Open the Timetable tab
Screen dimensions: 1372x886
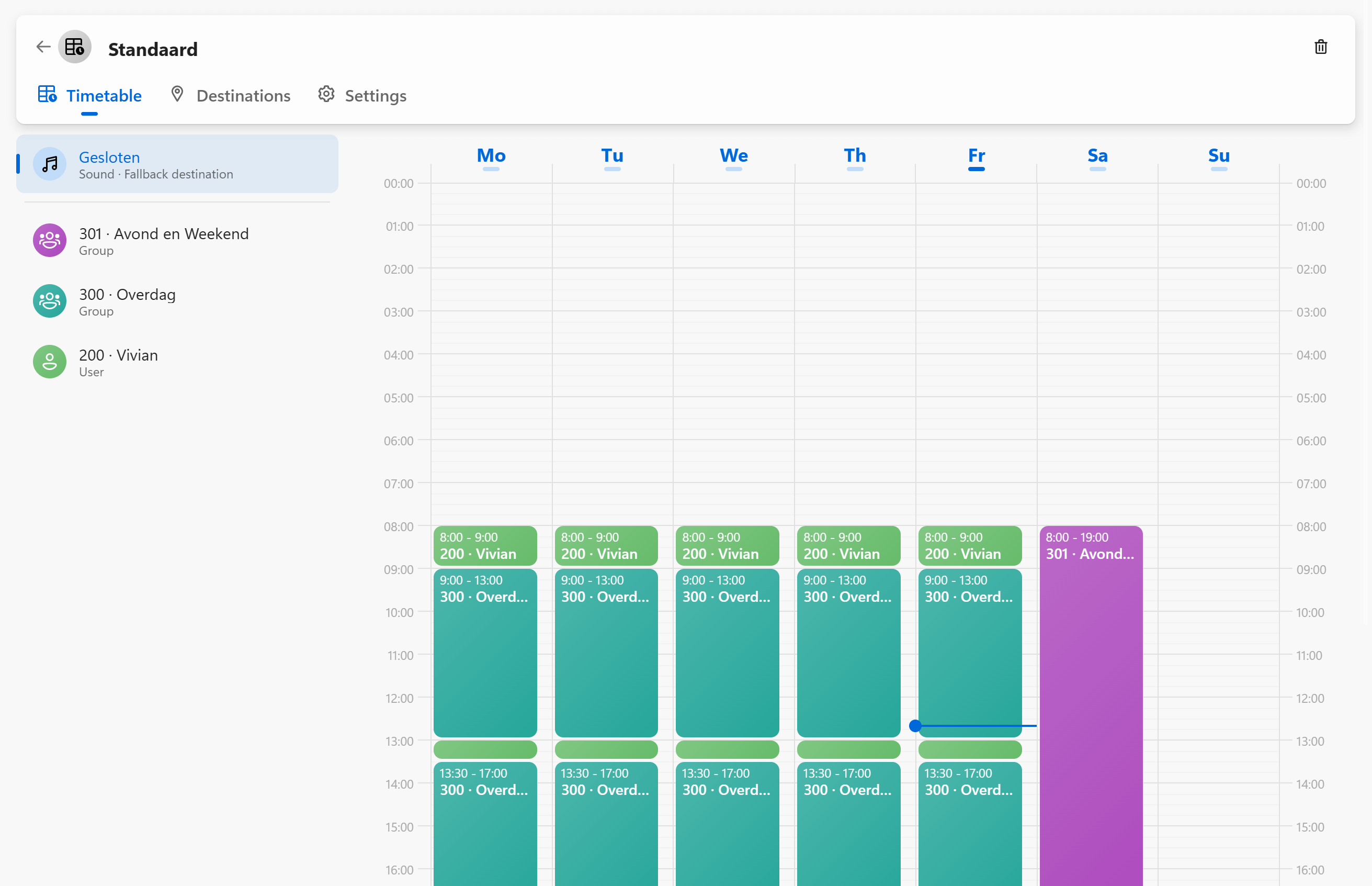pyautogui.click(x=89, y=95)
